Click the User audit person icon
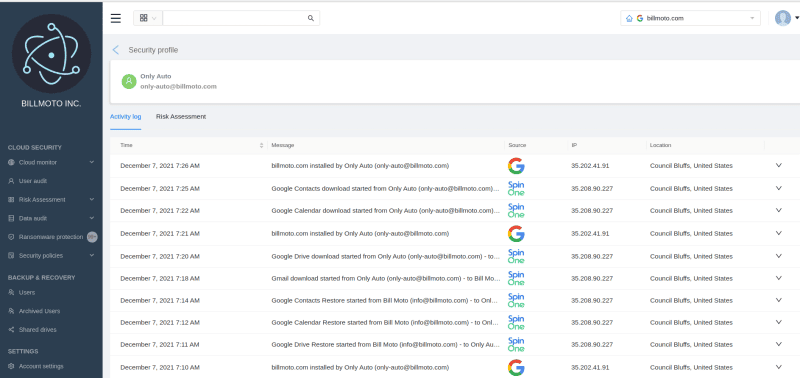This screenshot has height=378, width=800. click(11, 181)
